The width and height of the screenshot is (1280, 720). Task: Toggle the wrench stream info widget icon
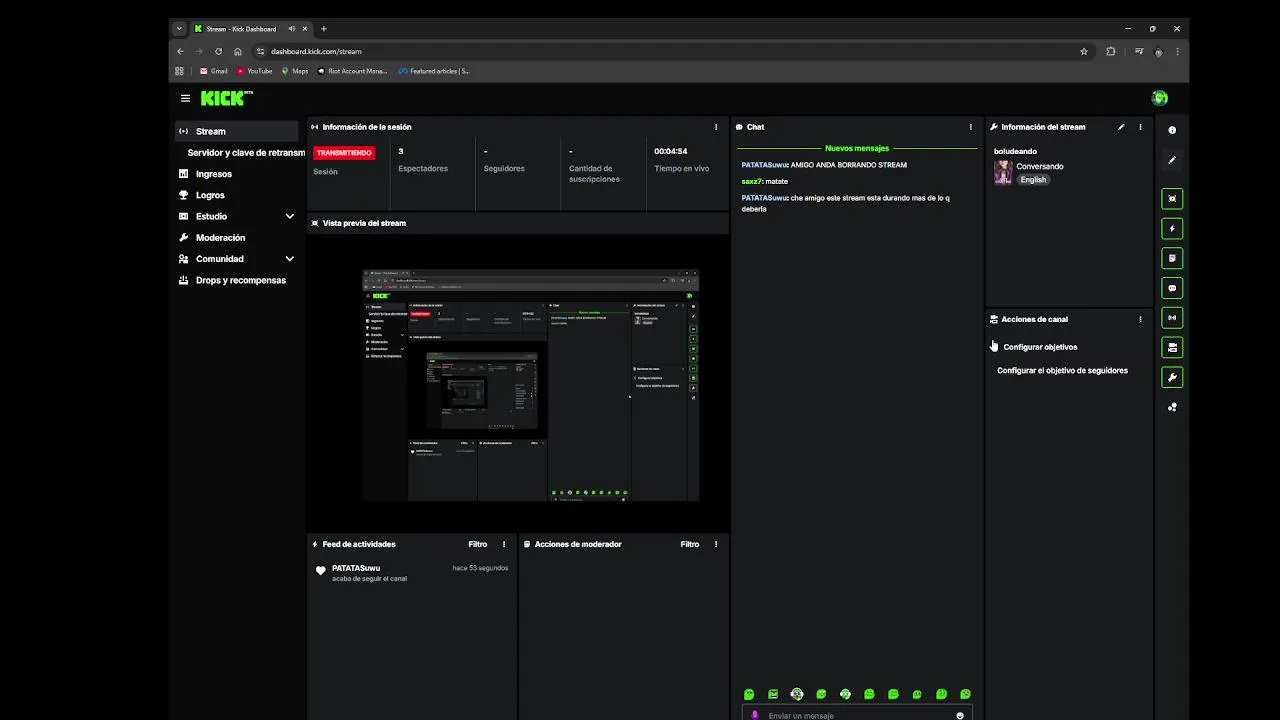pos(1172,377)
